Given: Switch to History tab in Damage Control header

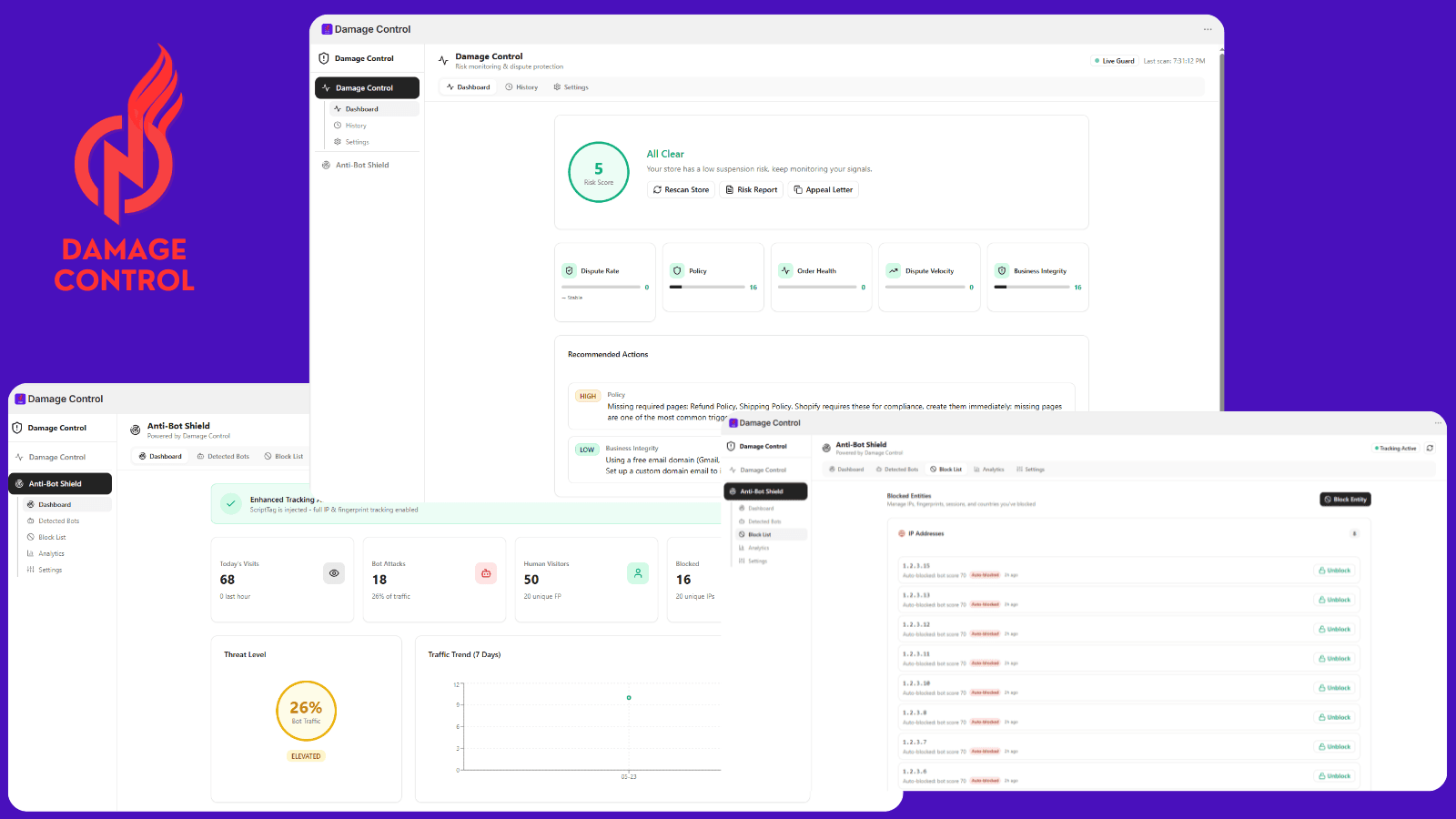Looking at the screenshot, I should coord(521,87).
